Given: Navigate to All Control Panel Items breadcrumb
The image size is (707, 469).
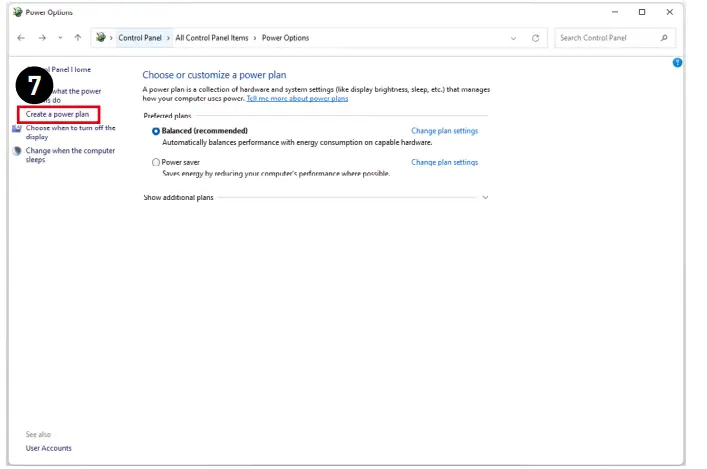Looking at the screenshot, I should (212, 38).
